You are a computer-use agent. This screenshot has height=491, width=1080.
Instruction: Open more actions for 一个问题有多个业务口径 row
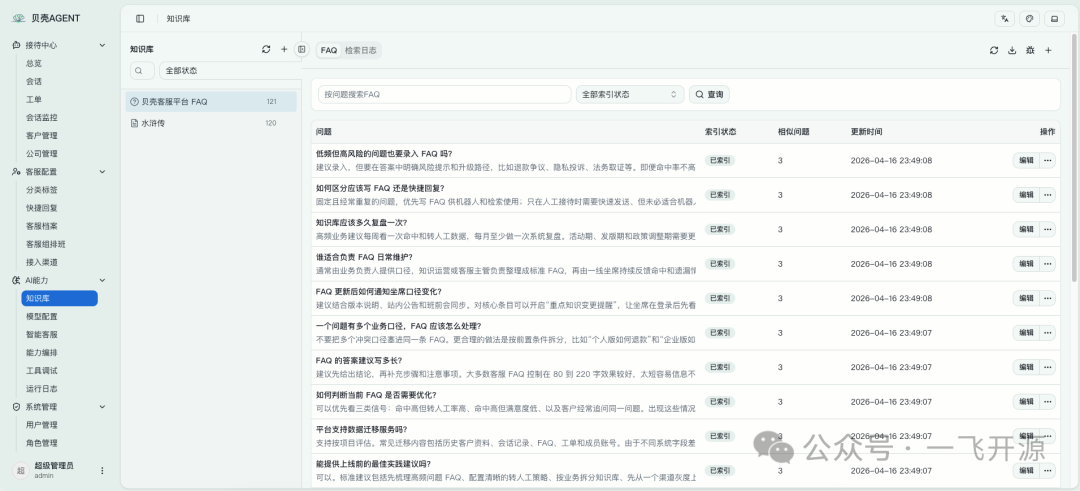tap(1048, 333)
